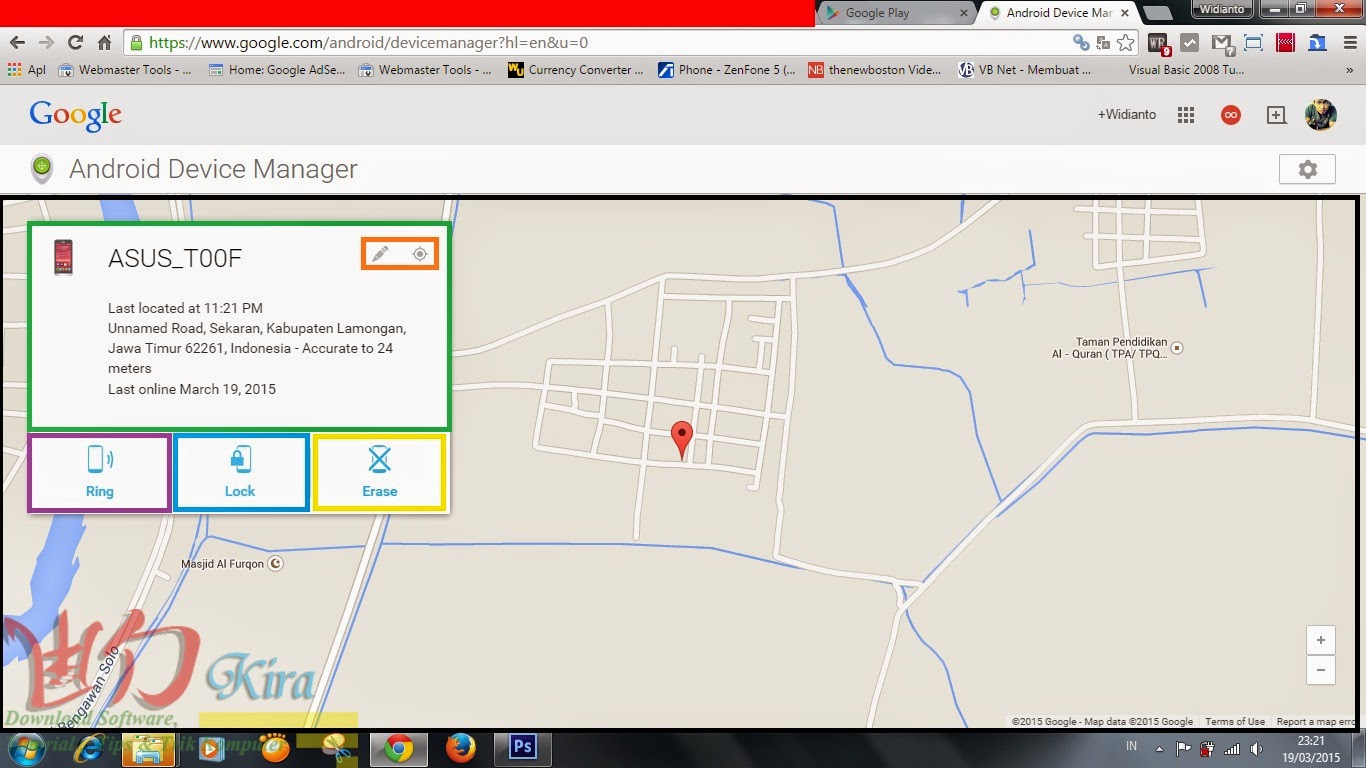Lock the ASUS_T00F device

pos(240,472)
